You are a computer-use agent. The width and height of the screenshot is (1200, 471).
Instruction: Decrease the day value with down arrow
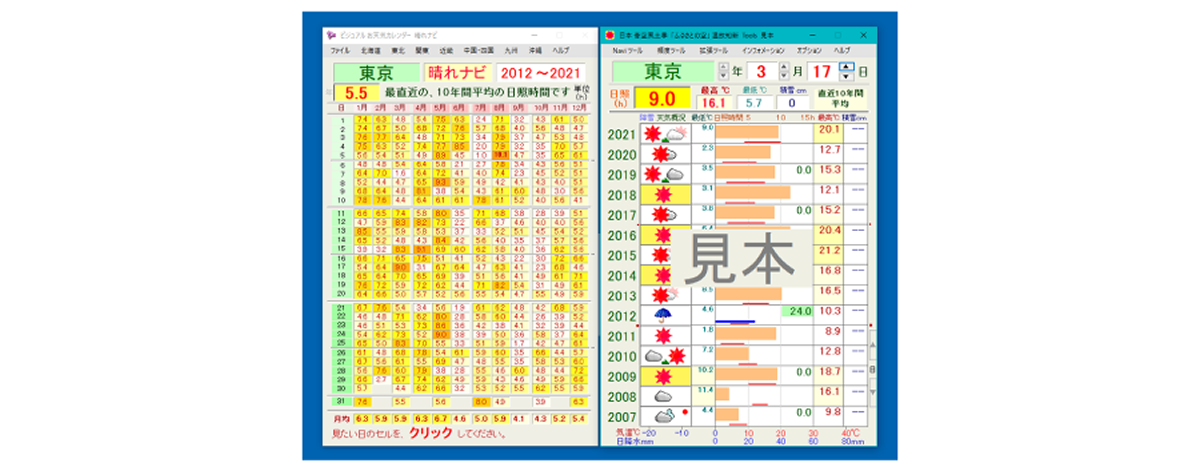(847, 77)
